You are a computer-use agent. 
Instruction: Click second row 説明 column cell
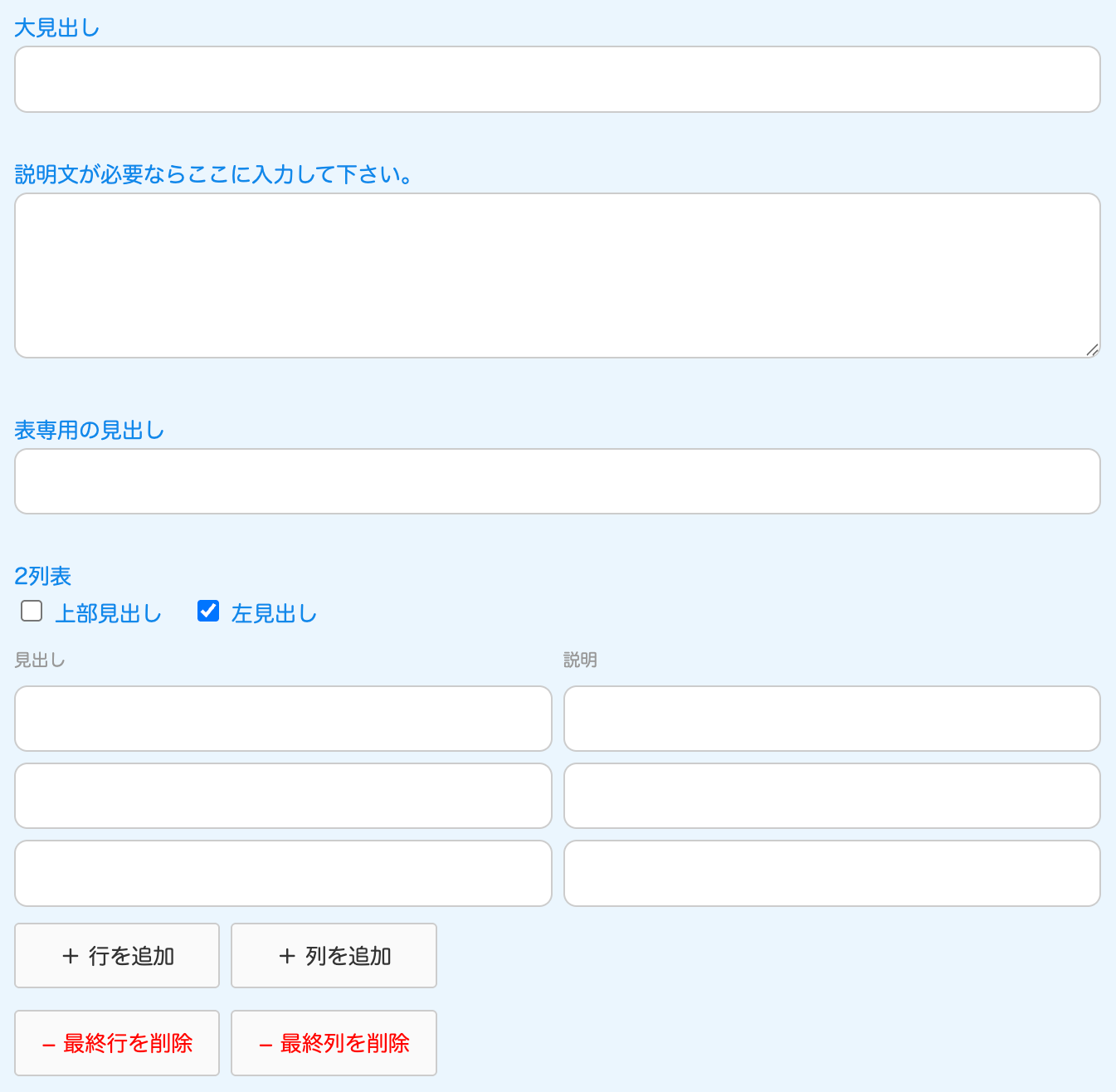(831, 796)
